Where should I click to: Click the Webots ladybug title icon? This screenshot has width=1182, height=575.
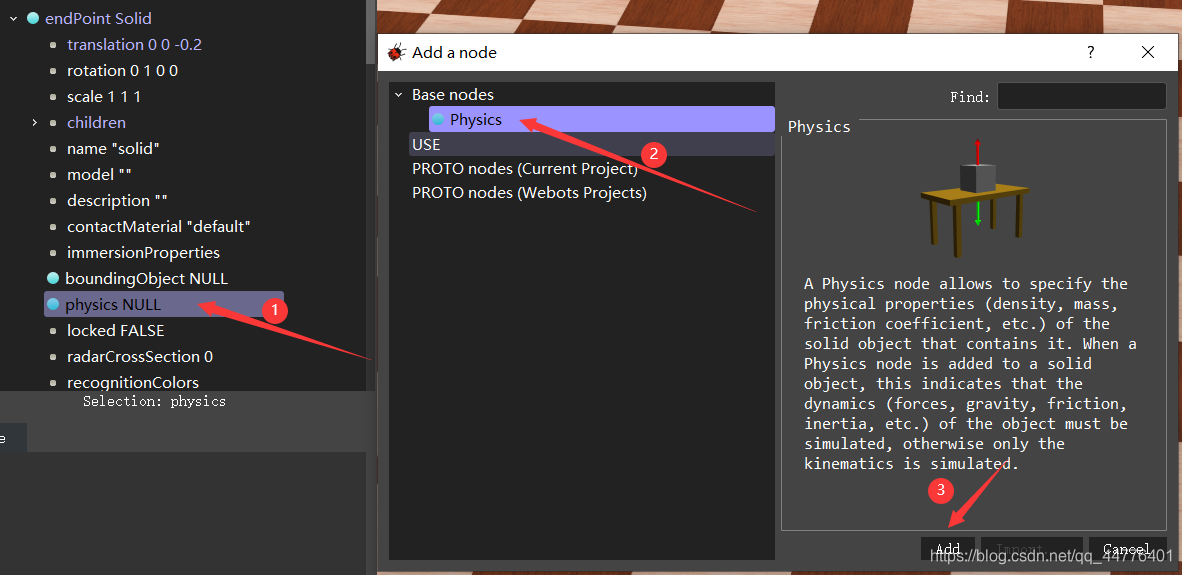pyautogui.click(x=397, y=52)
